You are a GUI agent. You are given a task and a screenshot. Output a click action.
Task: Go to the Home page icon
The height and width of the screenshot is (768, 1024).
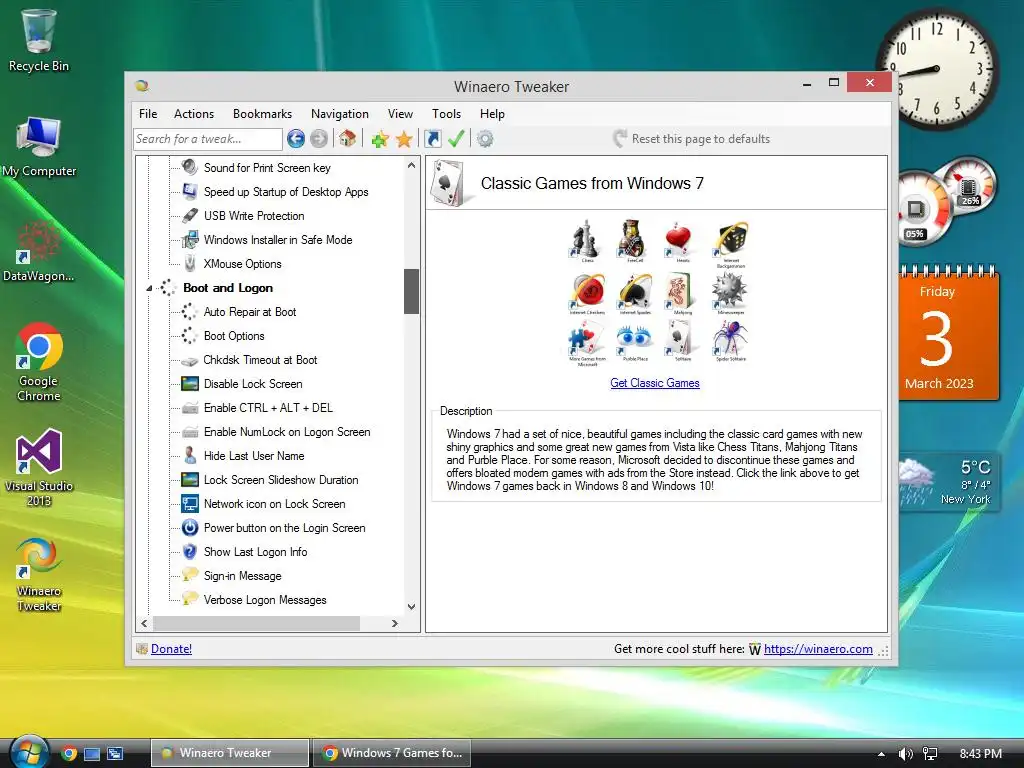347,138
